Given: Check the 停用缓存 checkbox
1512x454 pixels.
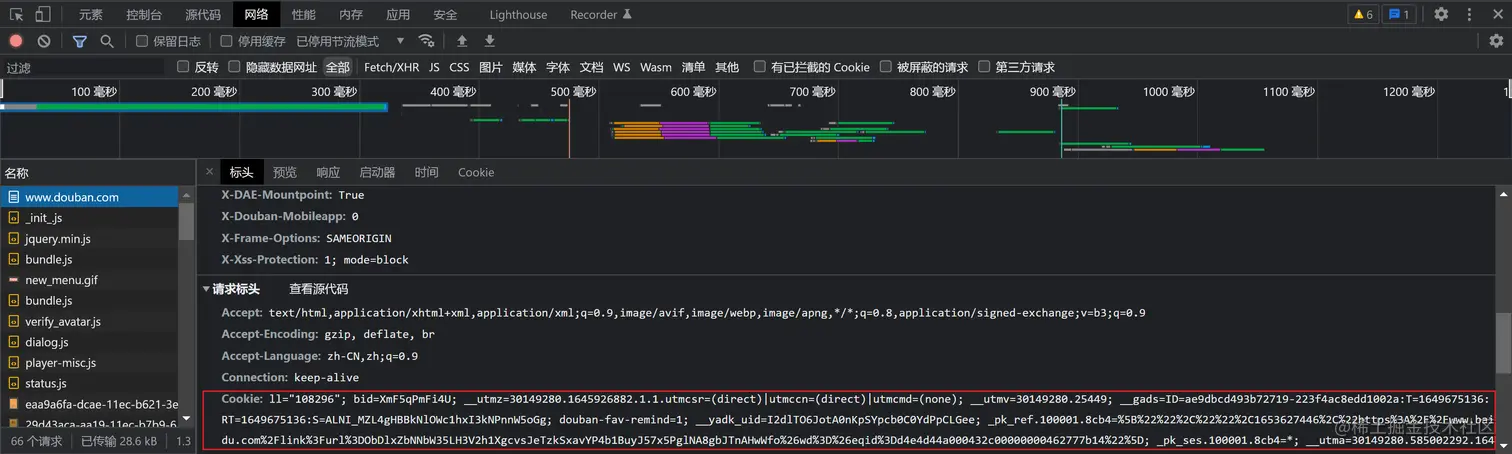Looking at the screenshot, I should coord(227,41).
